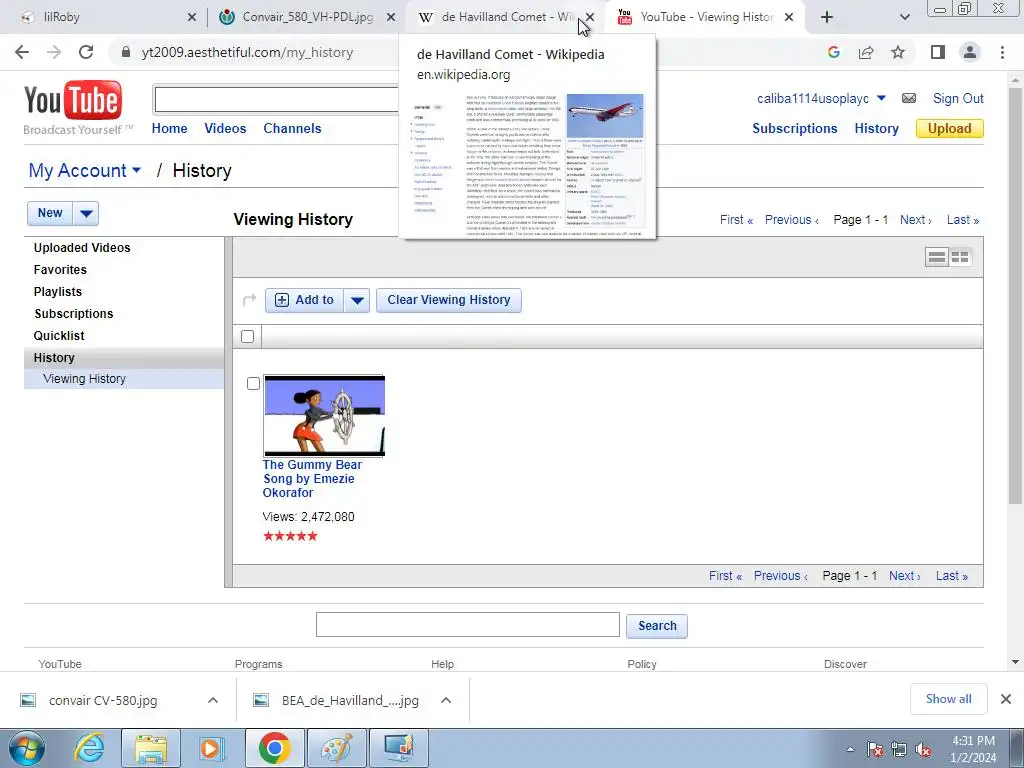Image resolution: width=1024 pixels, height=768 pixels.
Task: Open options for convair CV-580.jpg download
Action: pos(213,700)
